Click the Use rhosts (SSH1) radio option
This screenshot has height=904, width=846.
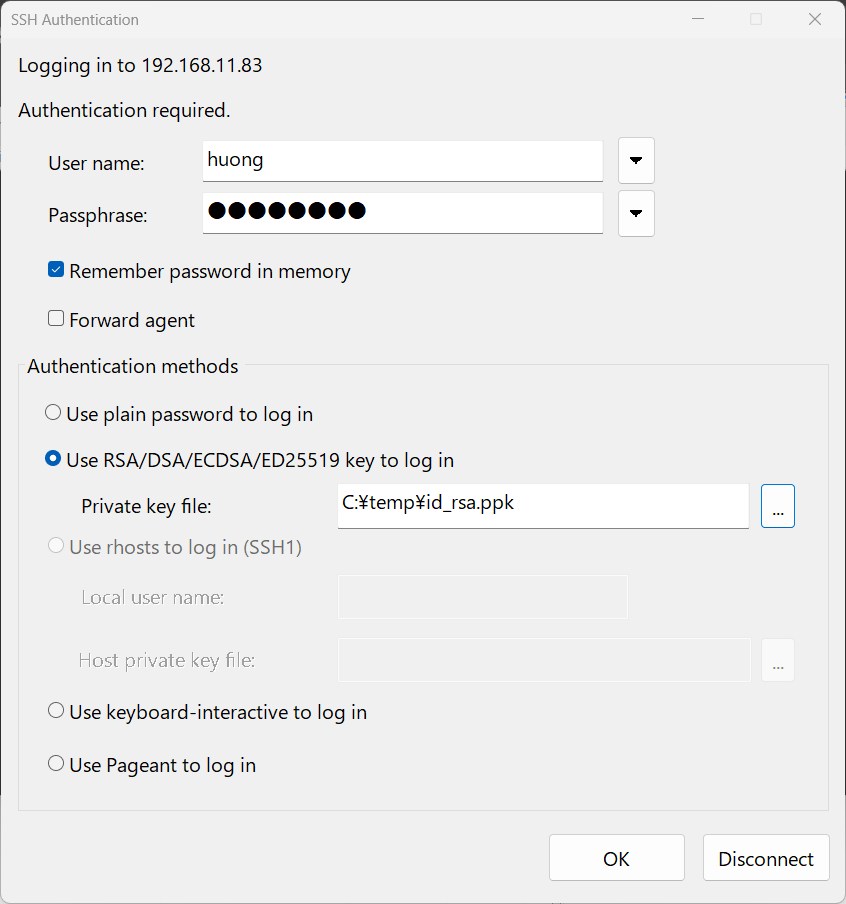coord(56,545)
